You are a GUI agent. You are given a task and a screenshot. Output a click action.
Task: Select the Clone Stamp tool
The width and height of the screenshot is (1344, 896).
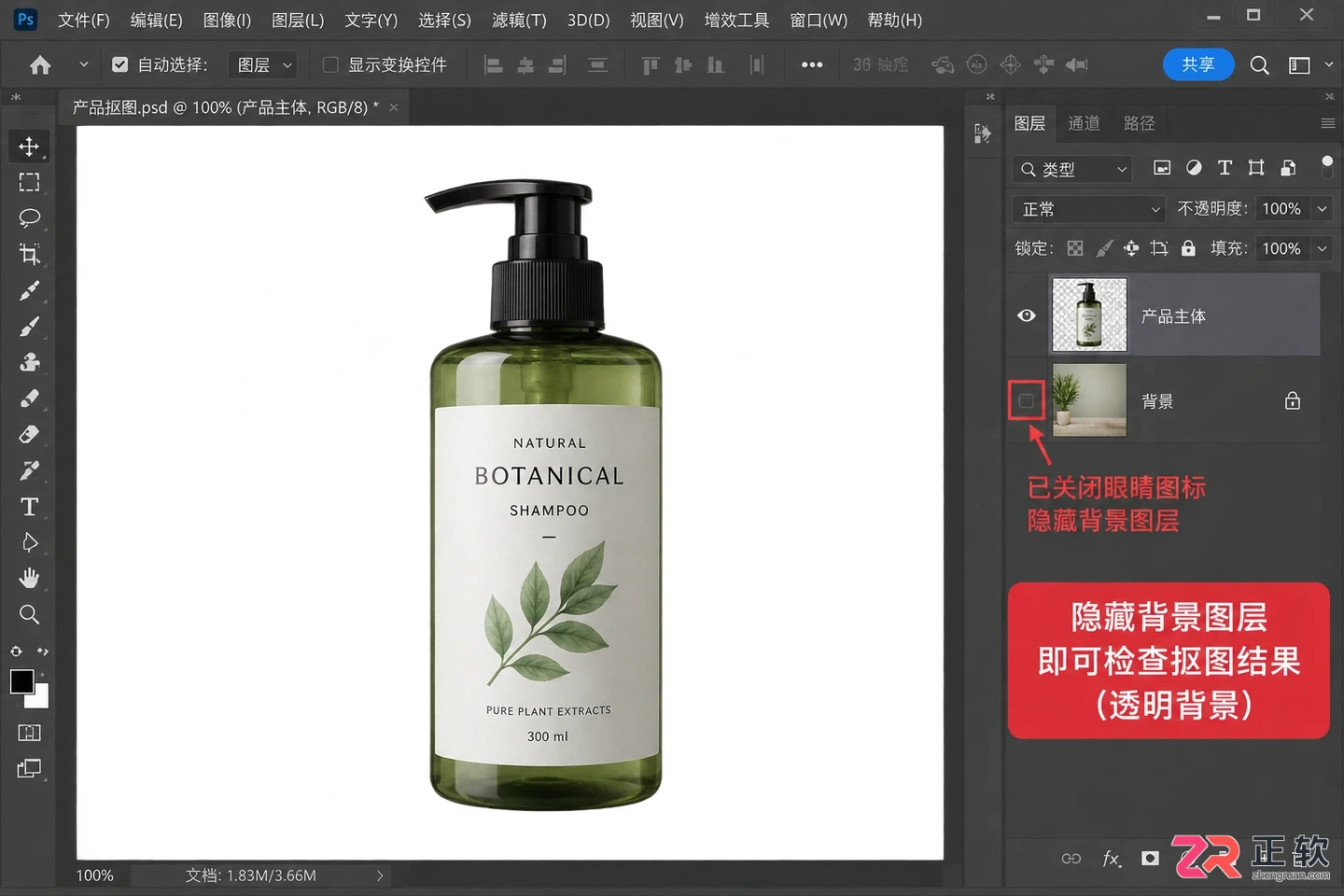click(29, 362)
